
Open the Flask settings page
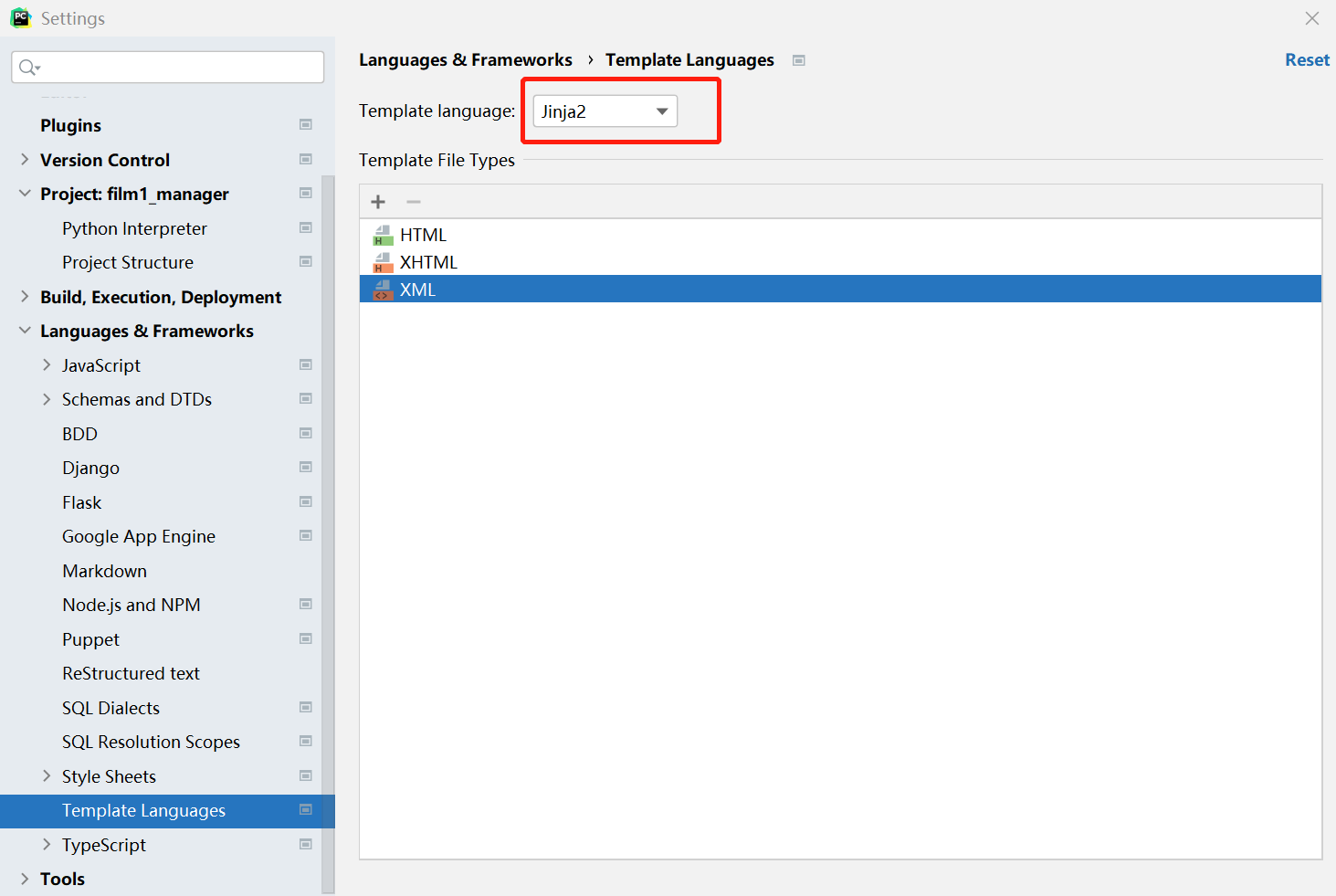(81, 502)
